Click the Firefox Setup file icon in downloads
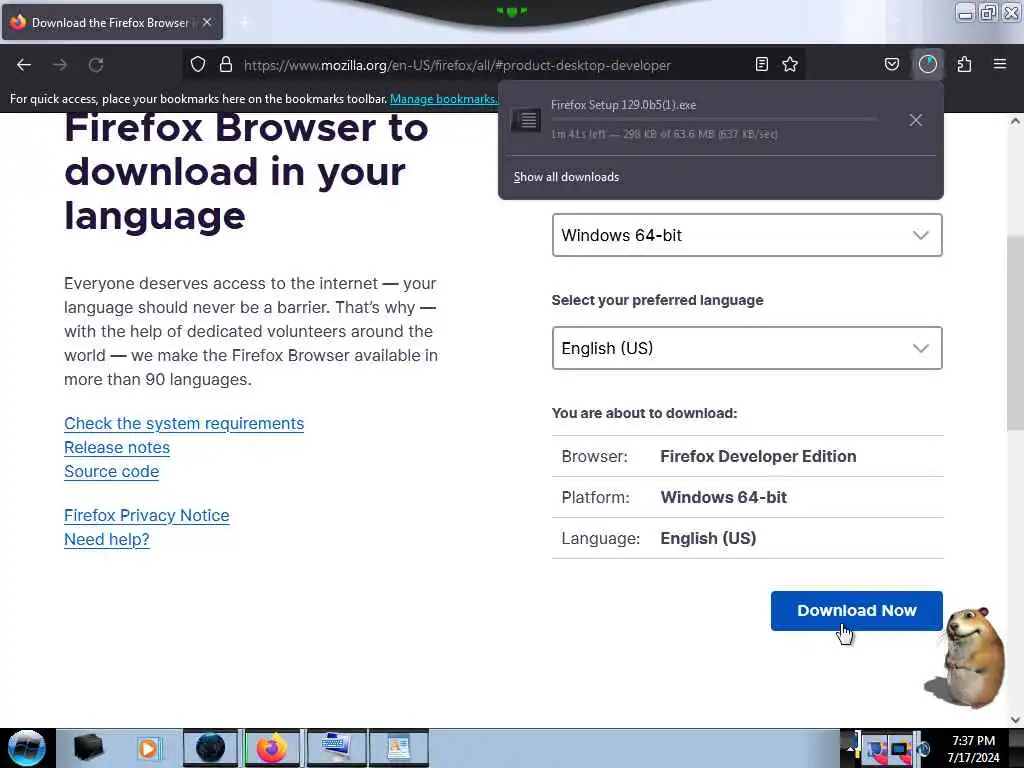 tap(526, 120)
